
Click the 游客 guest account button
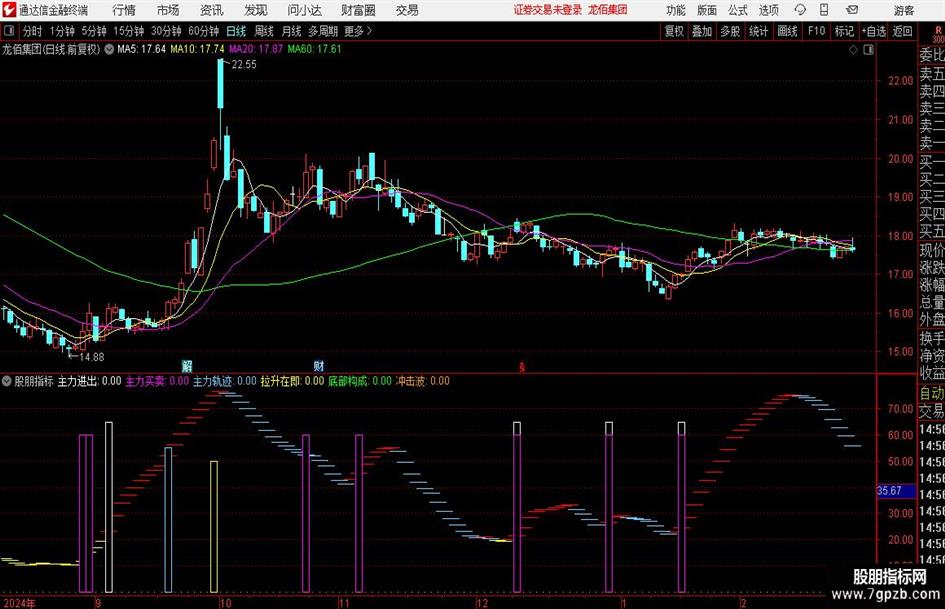tap(904, 10)
